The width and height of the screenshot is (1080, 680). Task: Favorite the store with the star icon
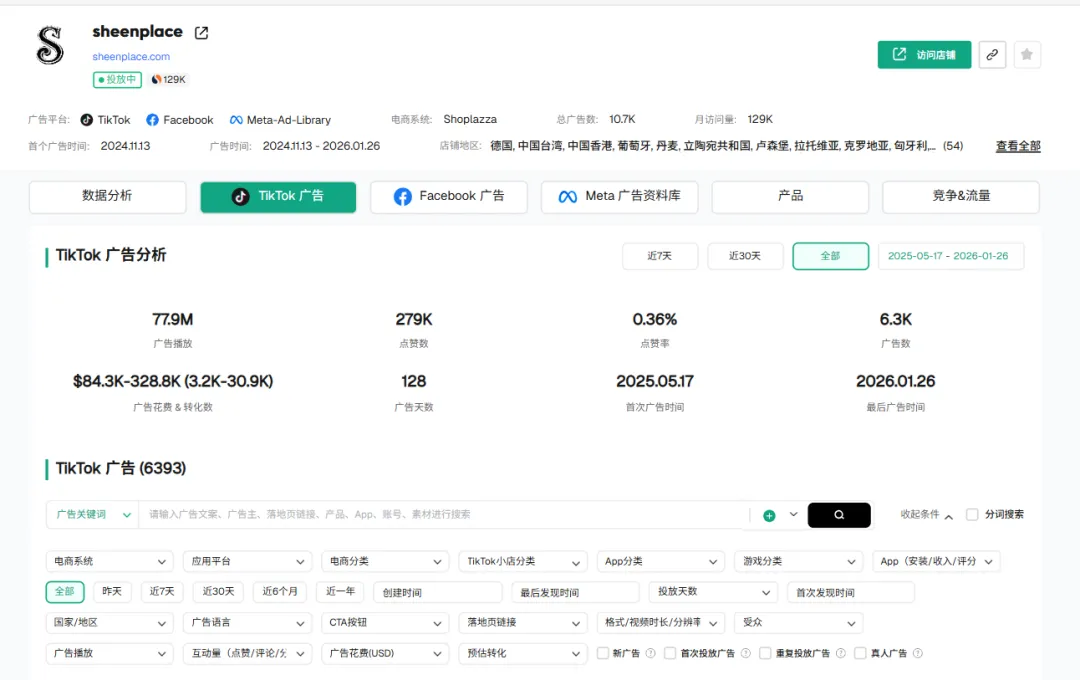click(x=1027, y=54)
